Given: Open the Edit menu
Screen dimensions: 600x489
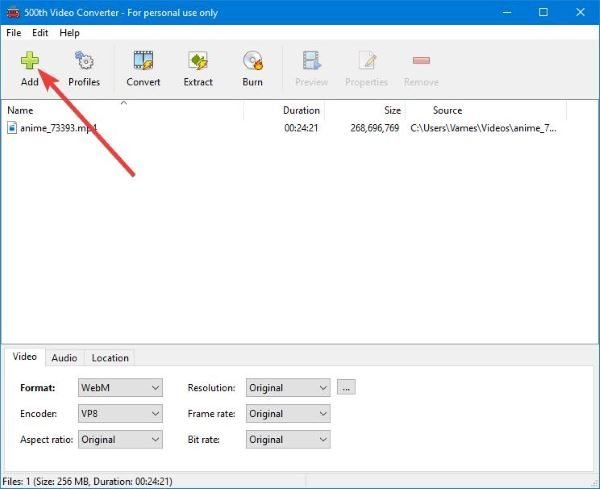Looking at the screenshot, I should point(40,33).
